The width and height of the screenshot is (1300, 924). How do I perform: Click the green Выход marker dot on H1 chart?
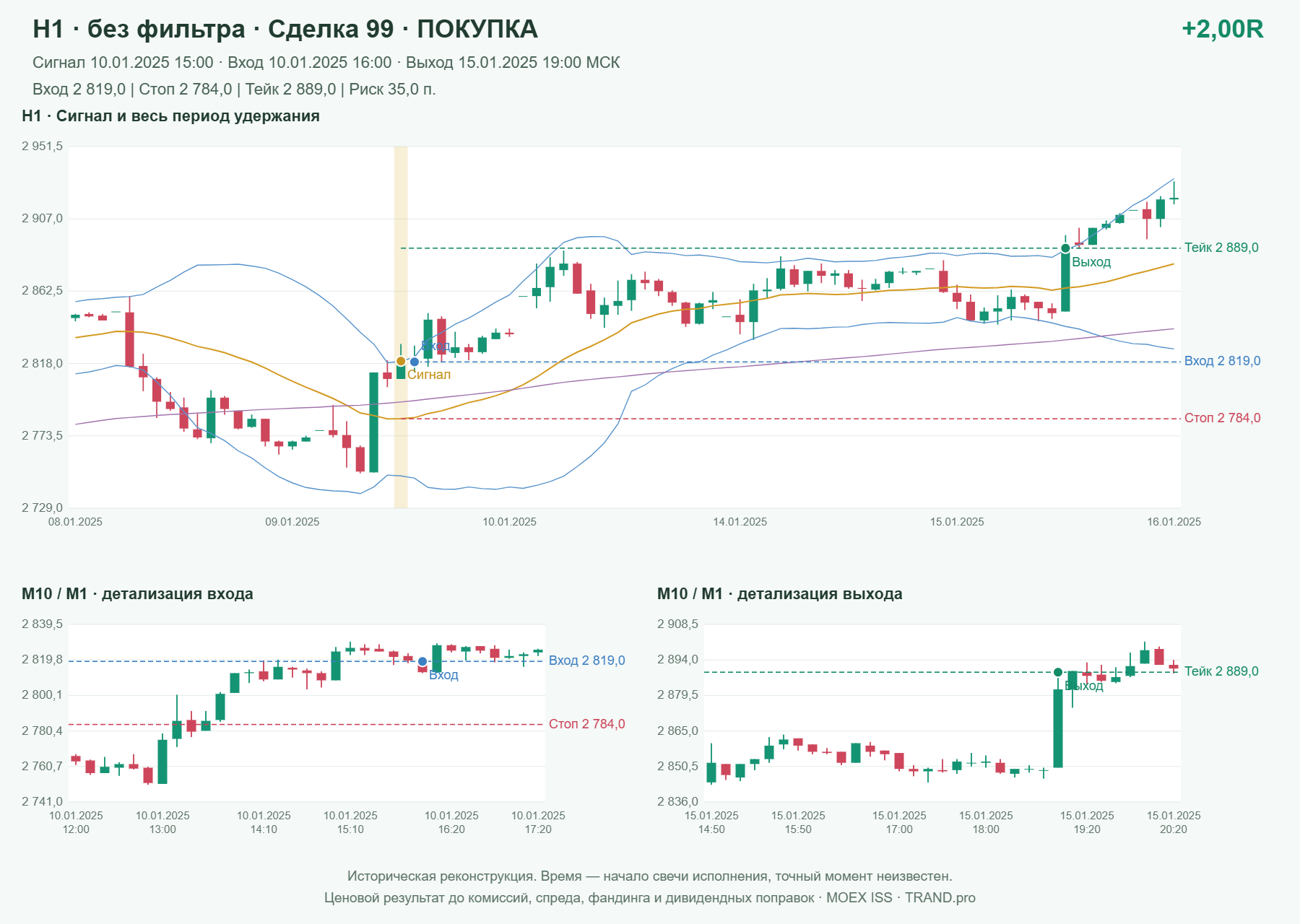[1065, 248]
